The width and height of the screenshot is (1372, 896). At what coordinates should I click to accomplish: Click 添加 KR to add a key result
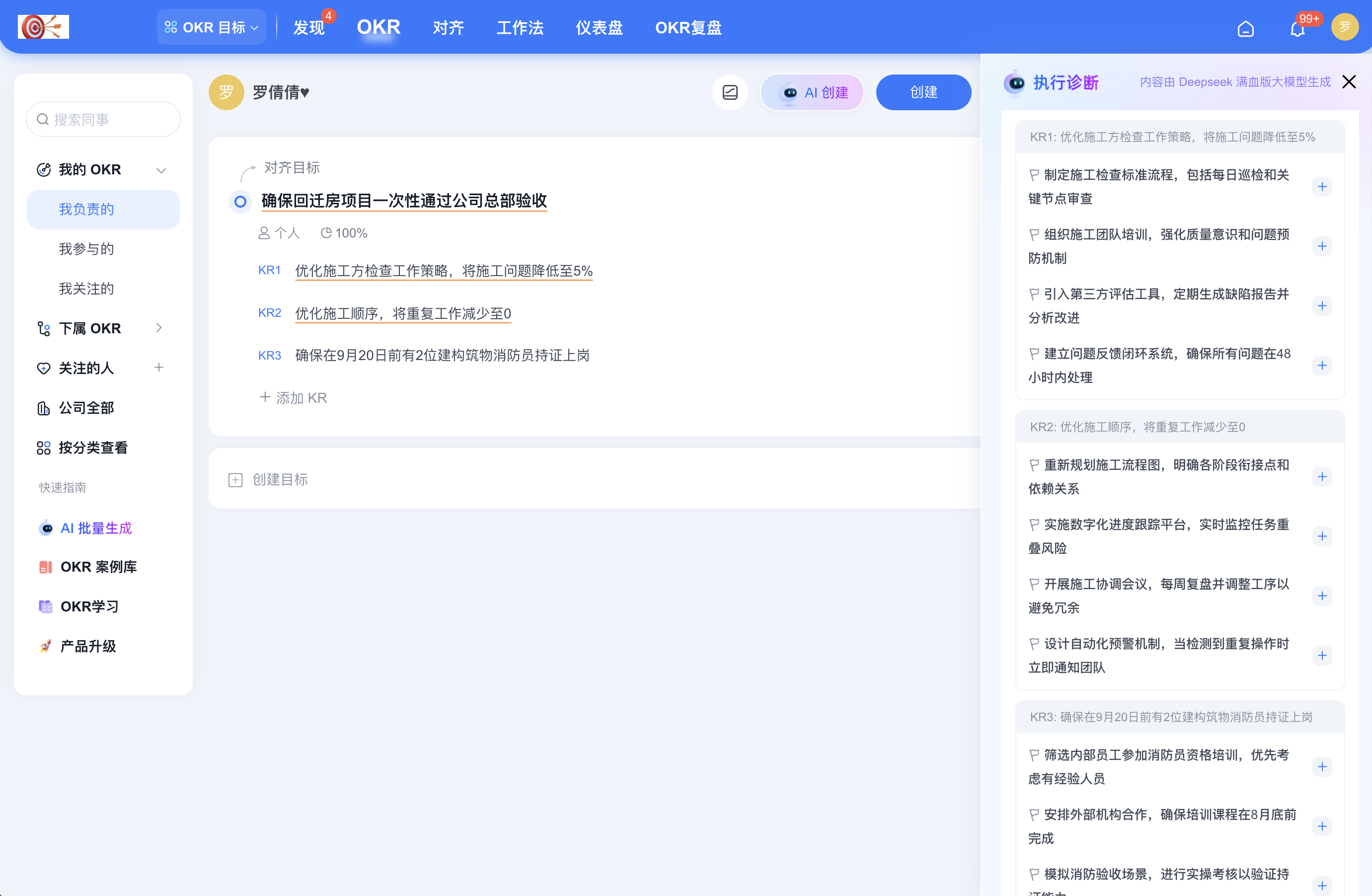click(x=293, y=397)
